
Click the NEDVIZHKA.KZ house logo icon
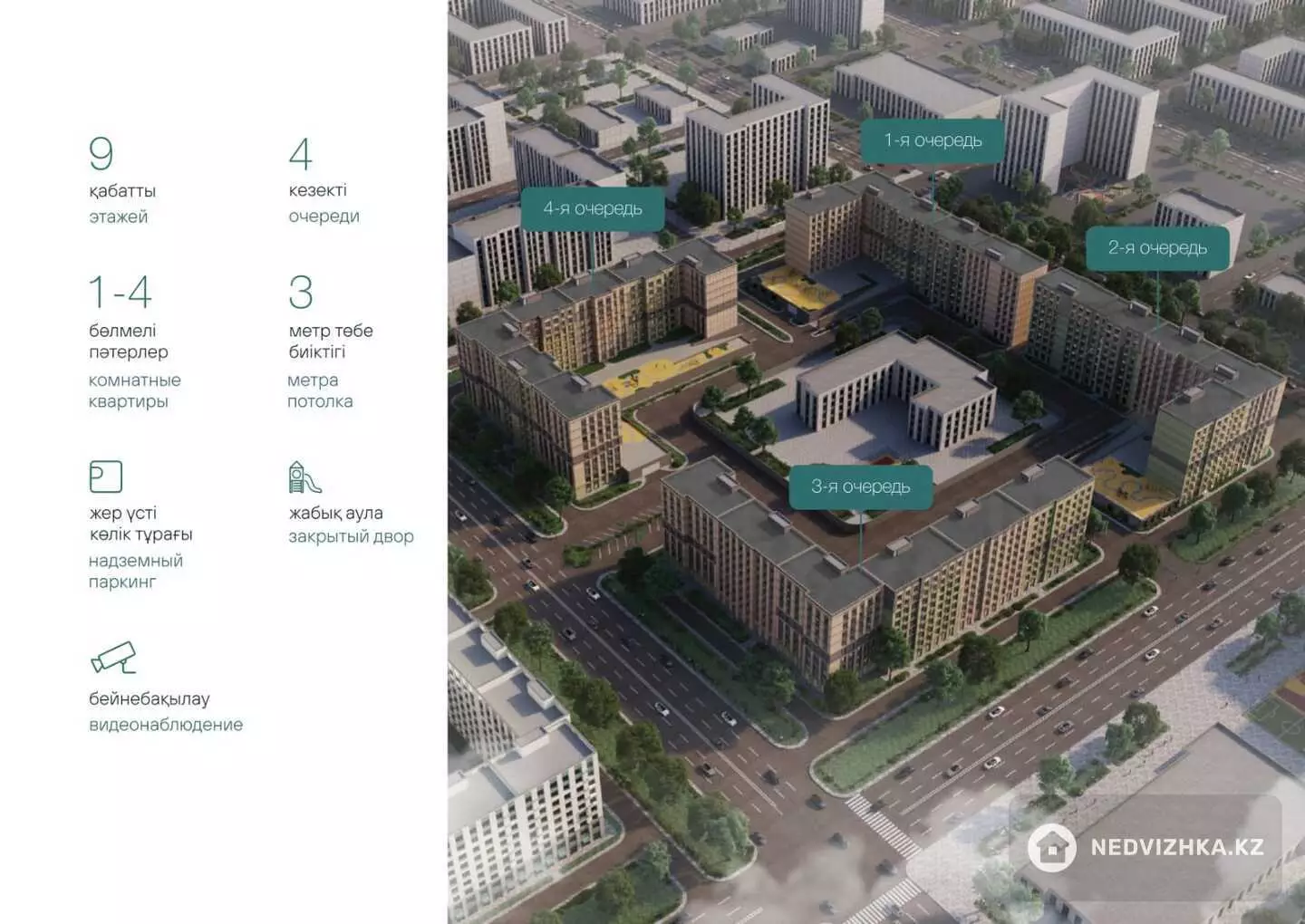[x=1051, y=848]
